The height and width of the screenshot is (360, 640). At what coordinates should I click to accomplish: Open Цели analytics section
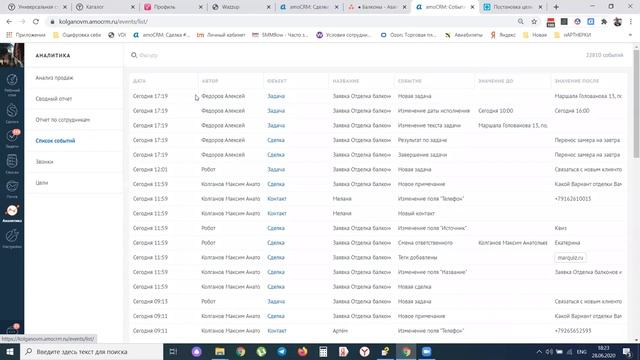tap(42, 183)
